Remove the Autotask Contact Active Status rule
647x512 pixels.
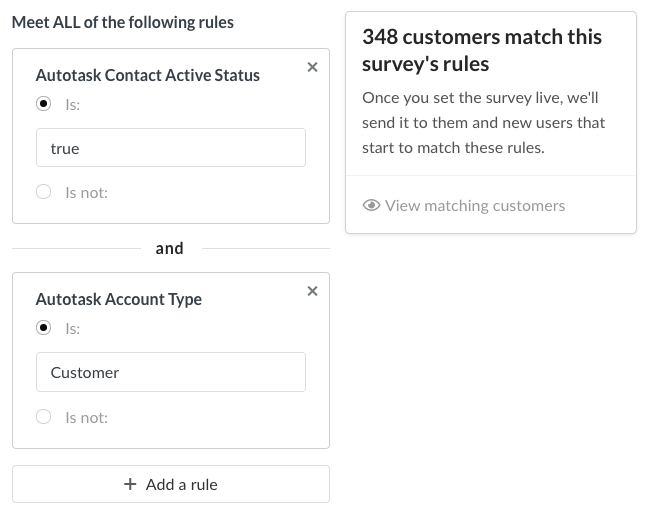click(312, 67)
